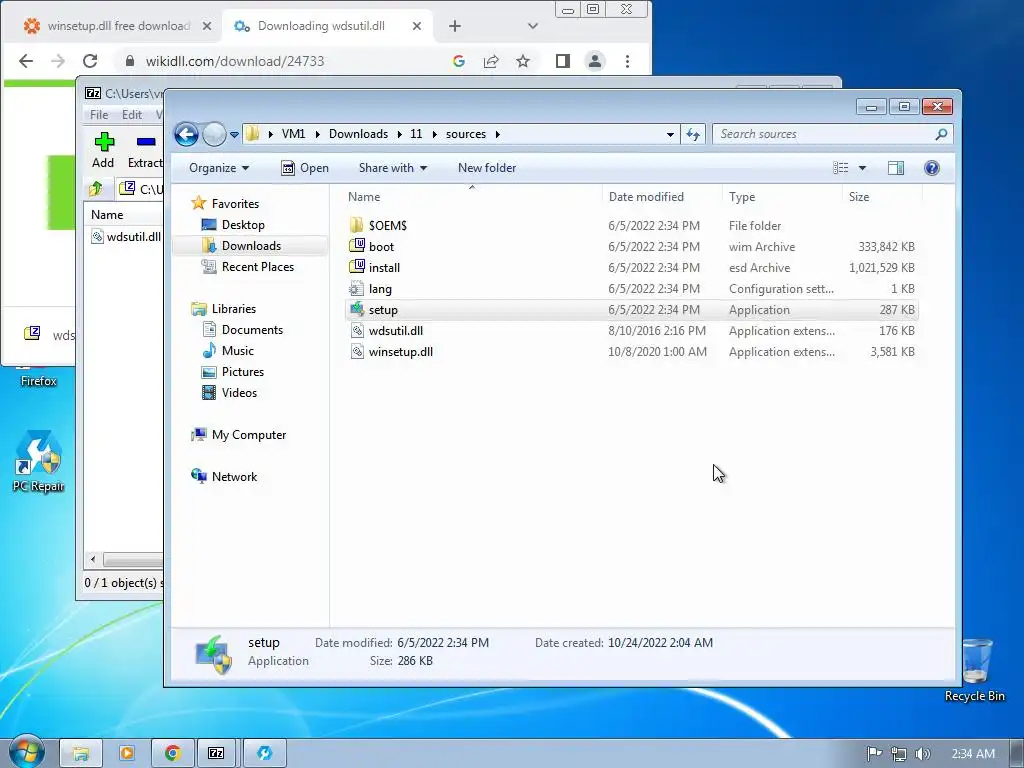This screenshot has width=1024, height=768.
Task: Open the Chrome three-dot menu
Action: pos(628,61)
